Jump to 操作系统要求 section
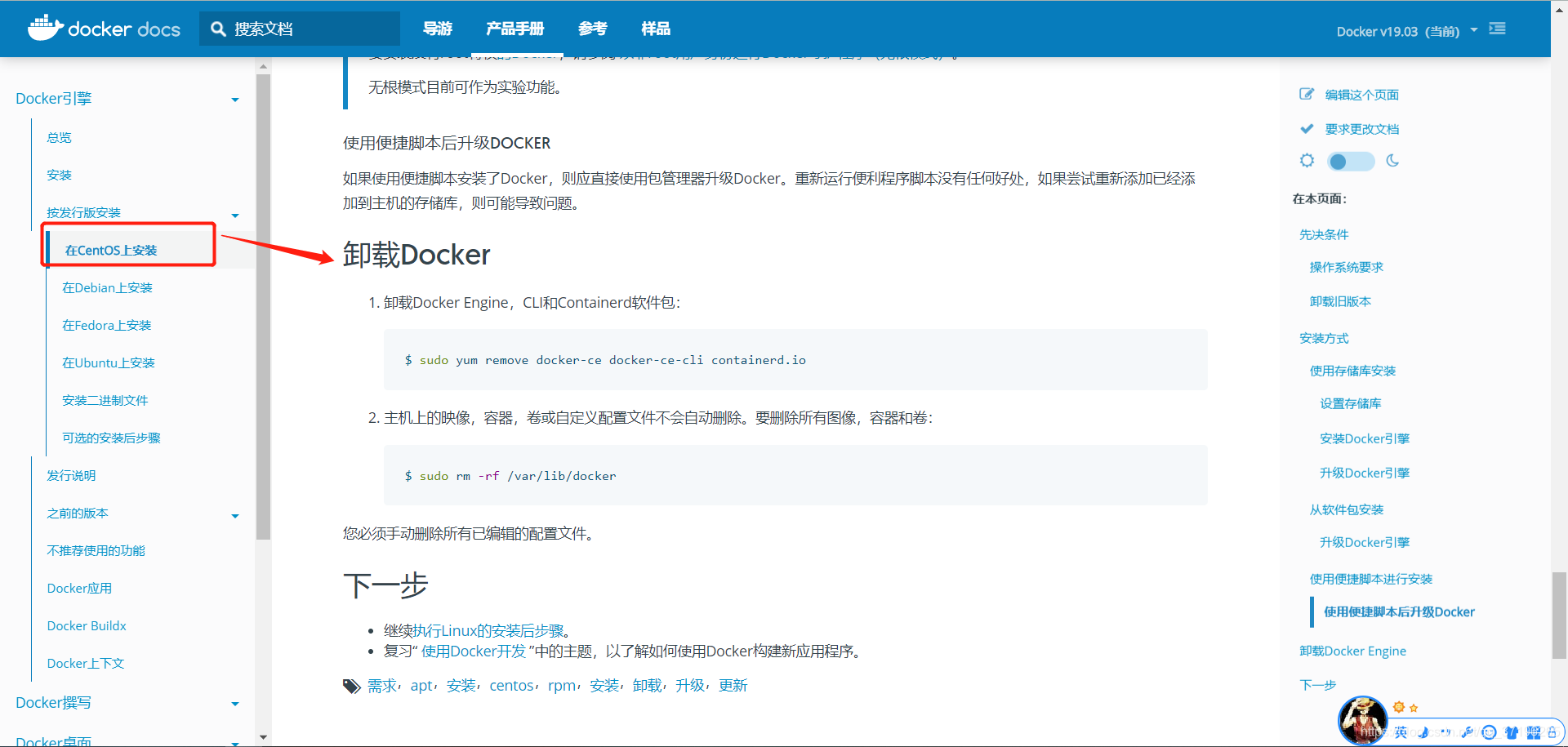 click(x=1346, y=267)
